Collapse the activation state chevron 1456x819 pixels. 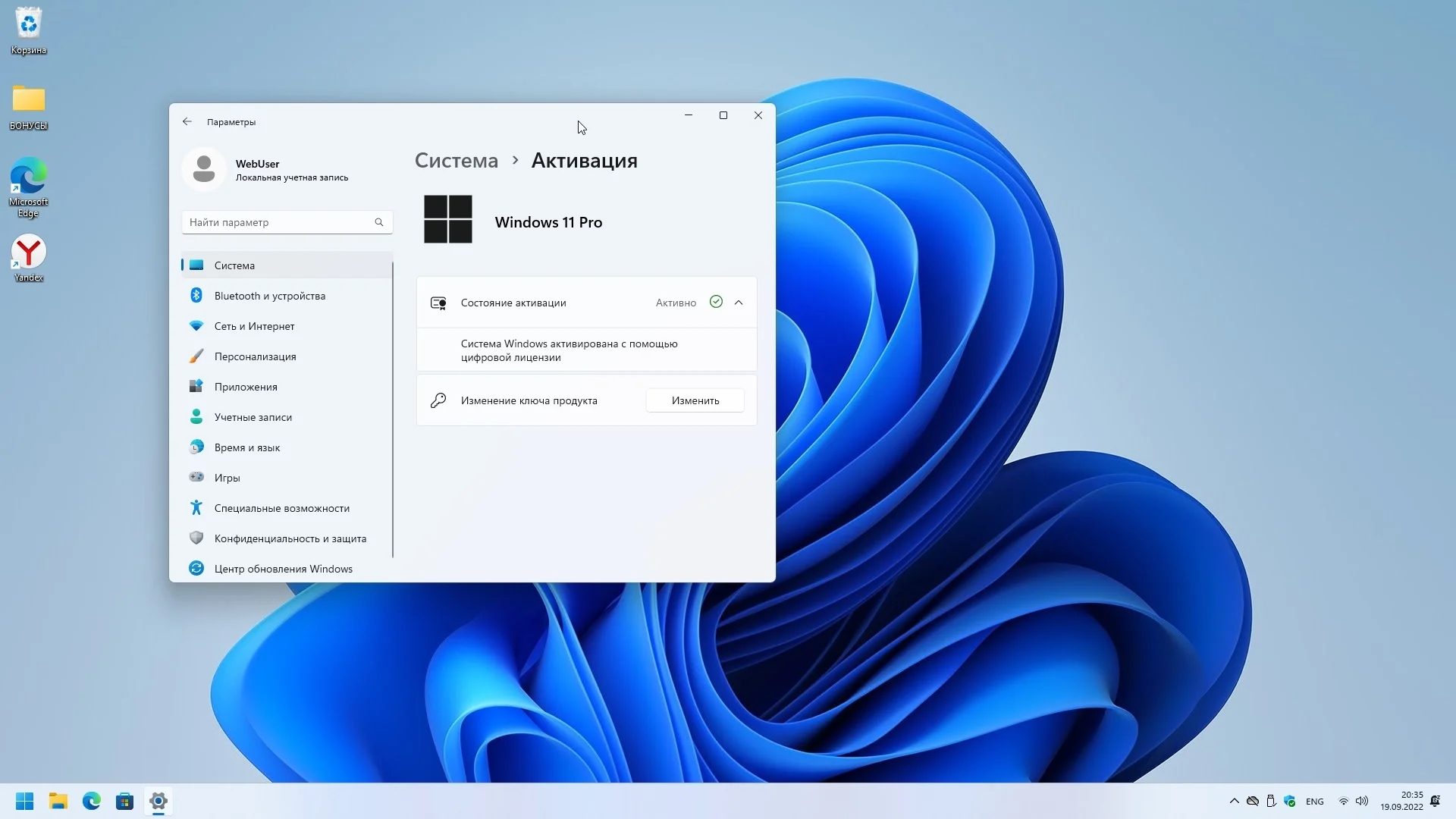(x=739, y=303)
